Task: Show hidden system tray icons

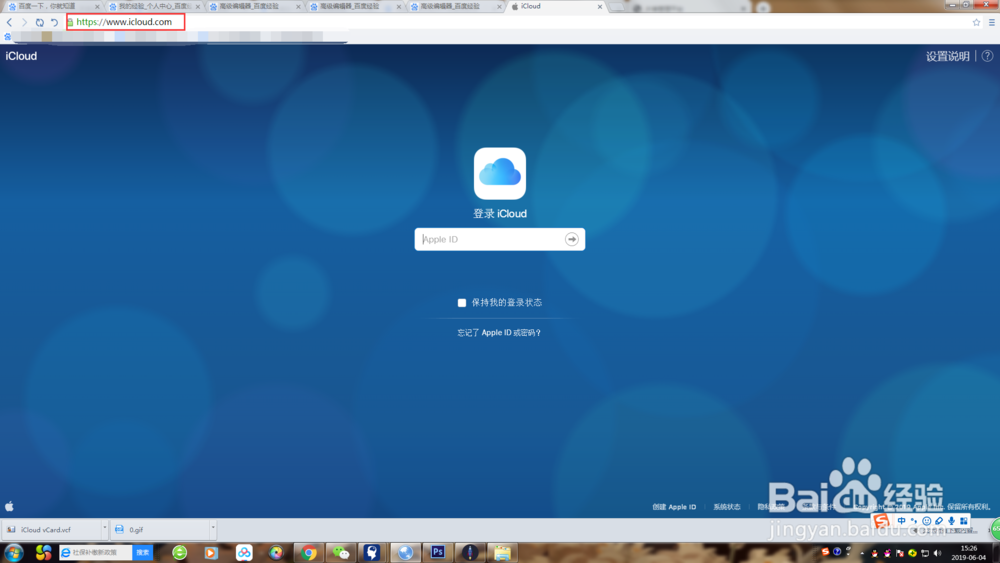Action: click(x=862, y=553)
